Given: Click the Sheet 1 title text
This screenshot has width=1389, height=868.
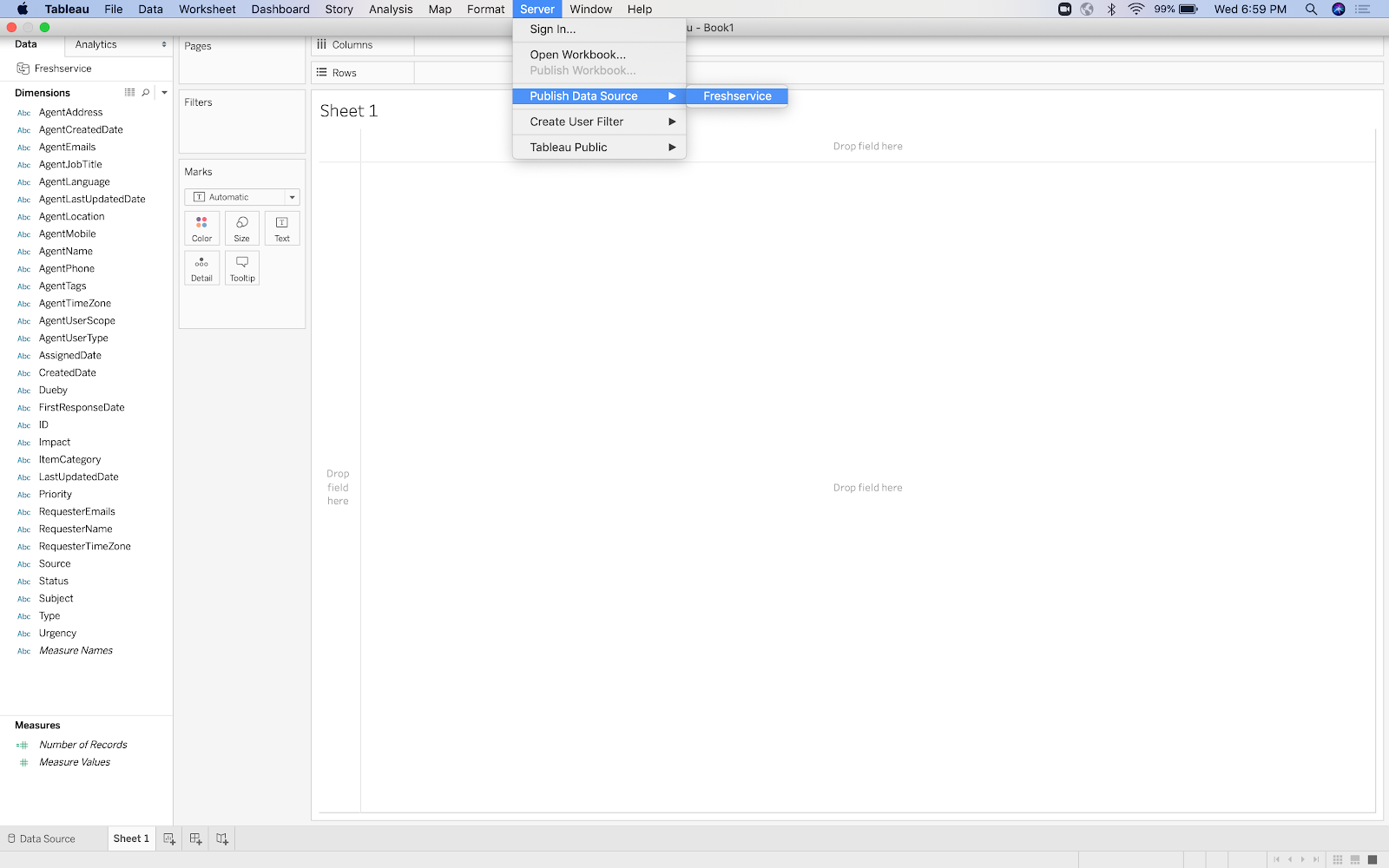Looking at the screenshot, I should (x=349, y=111).
